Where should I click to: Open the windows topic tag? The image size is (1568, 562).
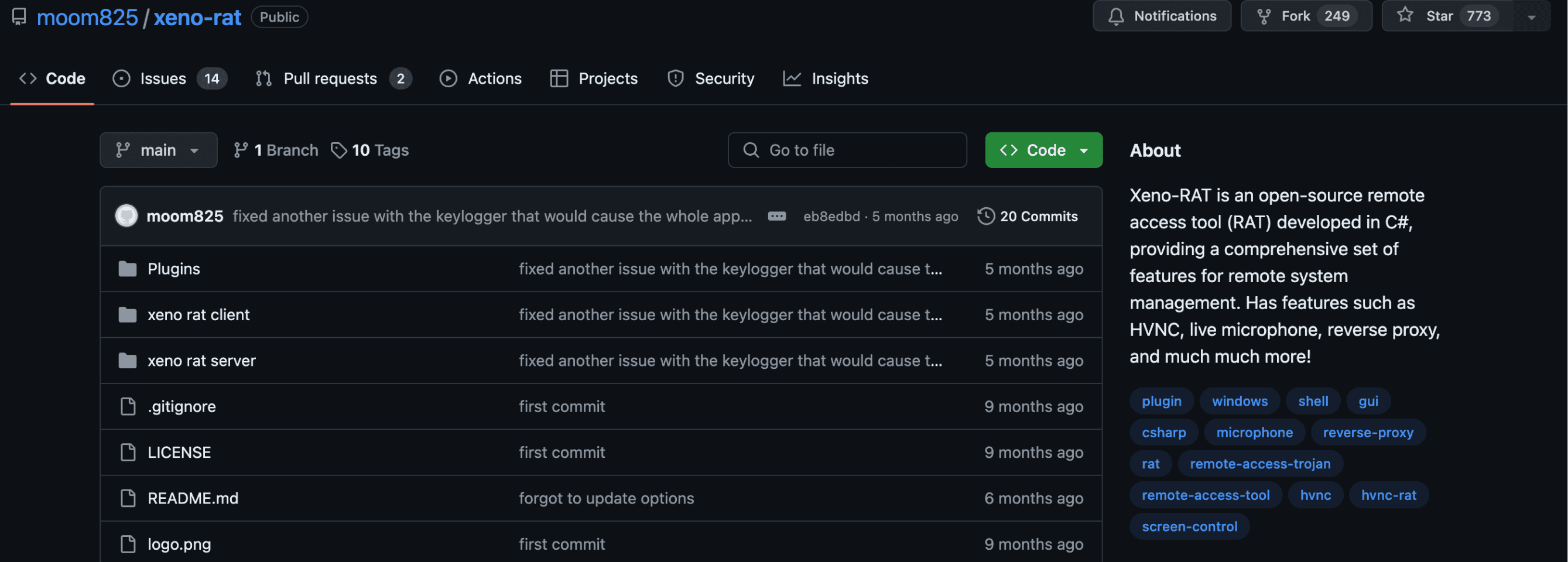pos(1240,400)
